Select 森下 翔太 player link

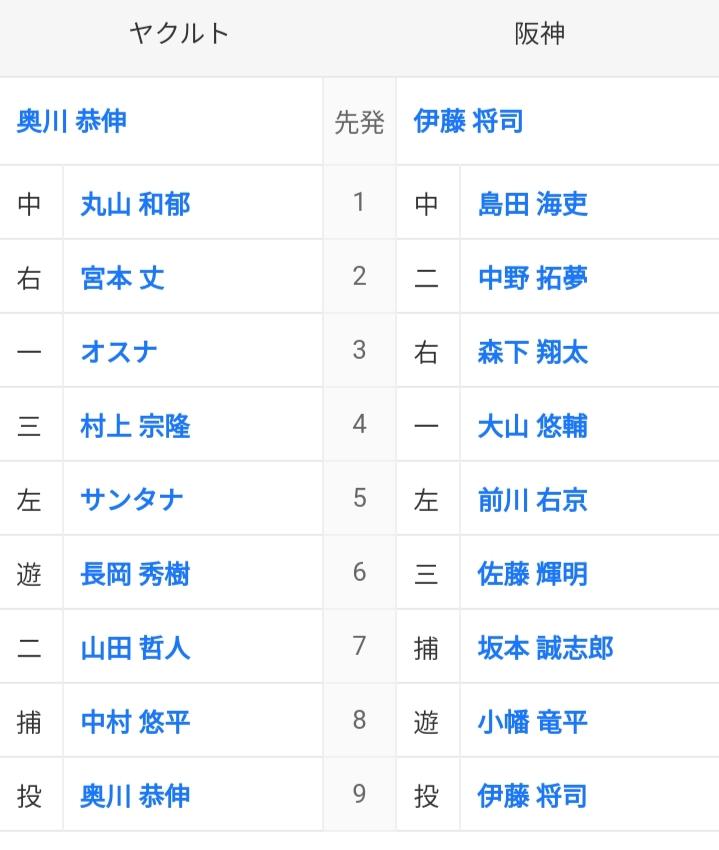pyautogui.click(x=532, y=352)
